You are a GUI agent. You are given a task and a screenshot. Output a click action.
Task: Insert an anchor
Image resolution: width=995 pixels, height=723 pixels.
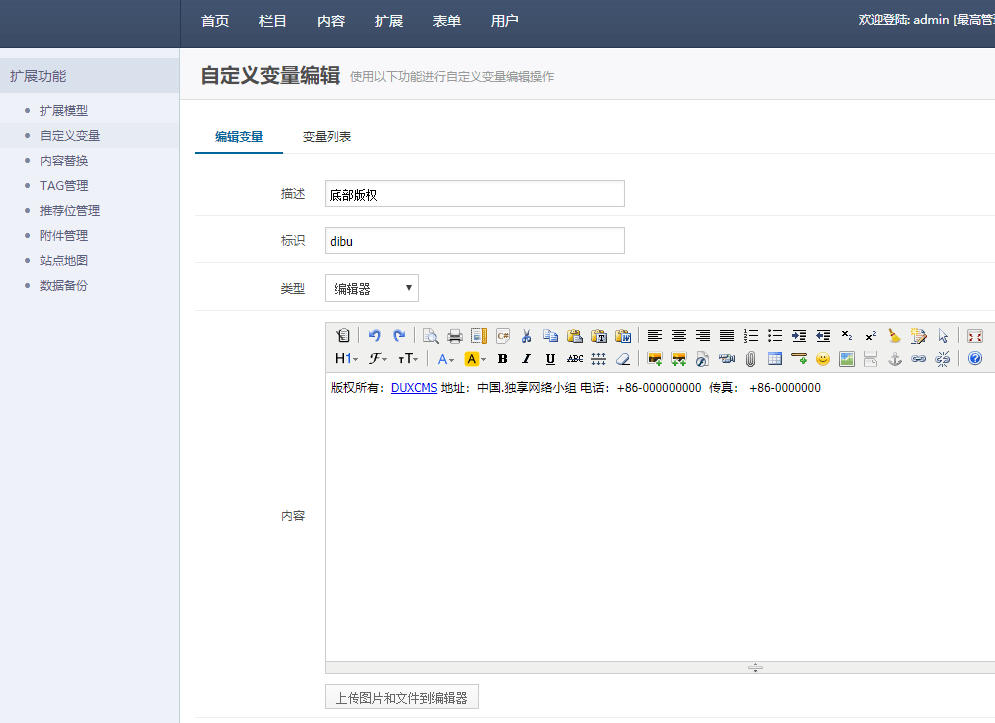coord(895,359)
